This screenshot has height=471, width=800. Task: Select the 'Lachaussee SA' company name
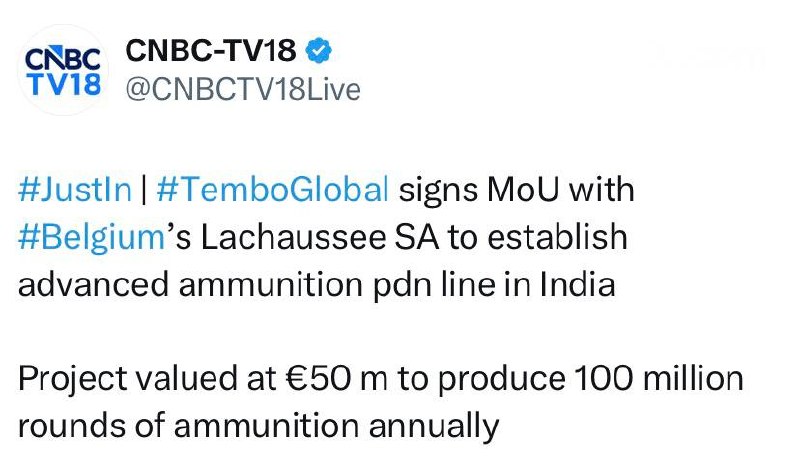point(320,237)
